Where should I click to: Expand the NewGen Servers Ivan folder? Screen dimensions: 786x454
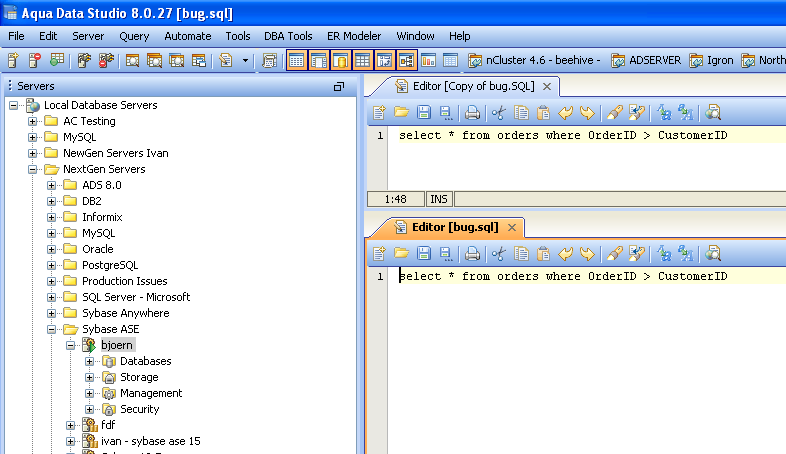(x=33, y=153)
